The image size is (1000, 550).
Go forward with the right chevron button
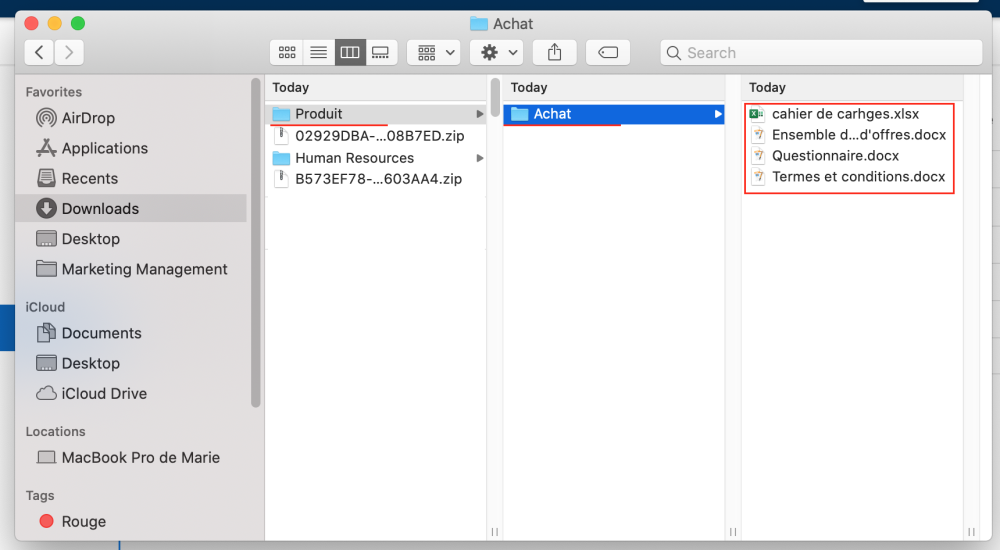click(69, 52)
